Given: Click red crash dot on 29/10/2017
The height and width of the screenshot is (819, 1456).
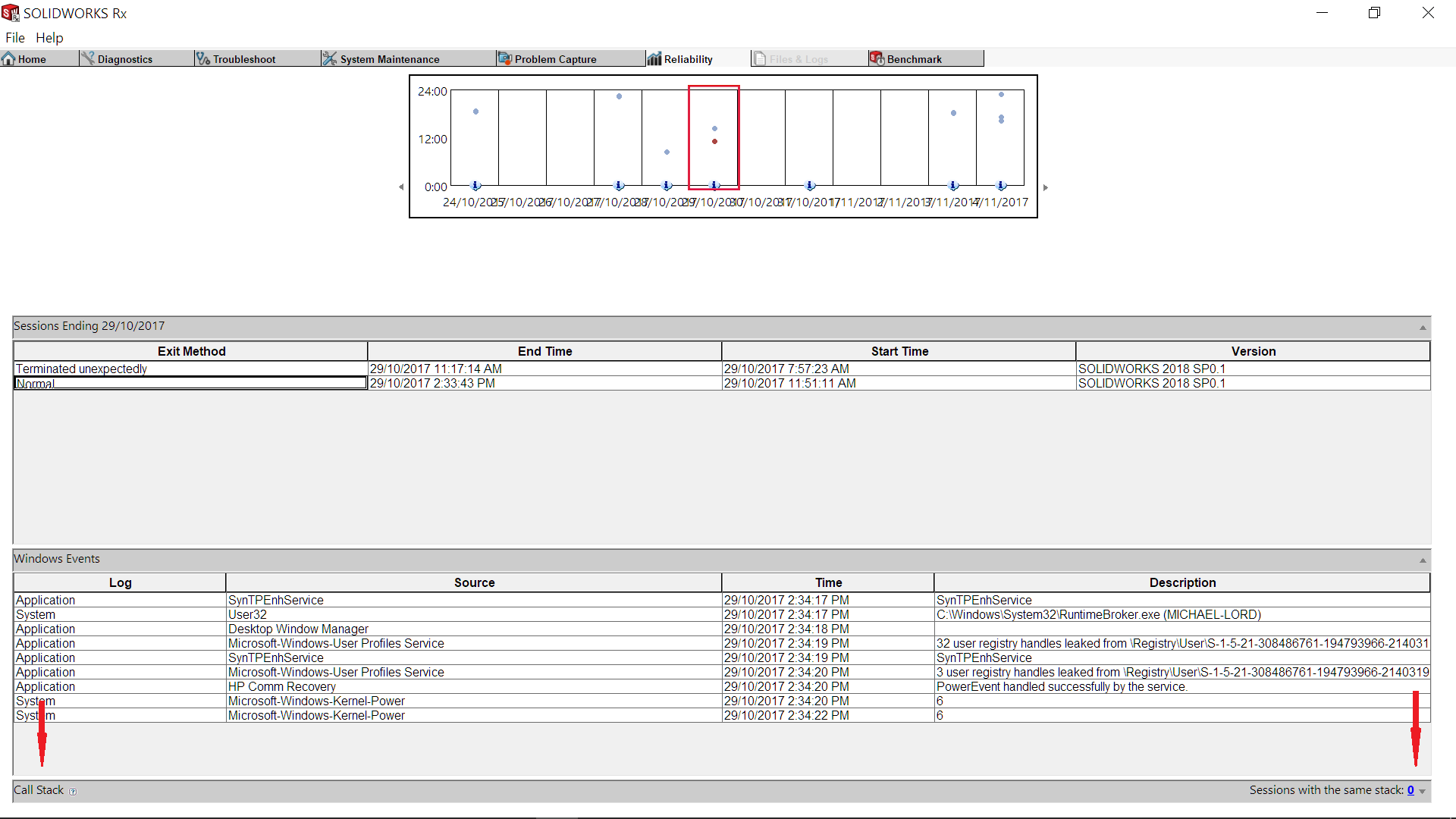Looking at the screenshot, I should (714, 142).
